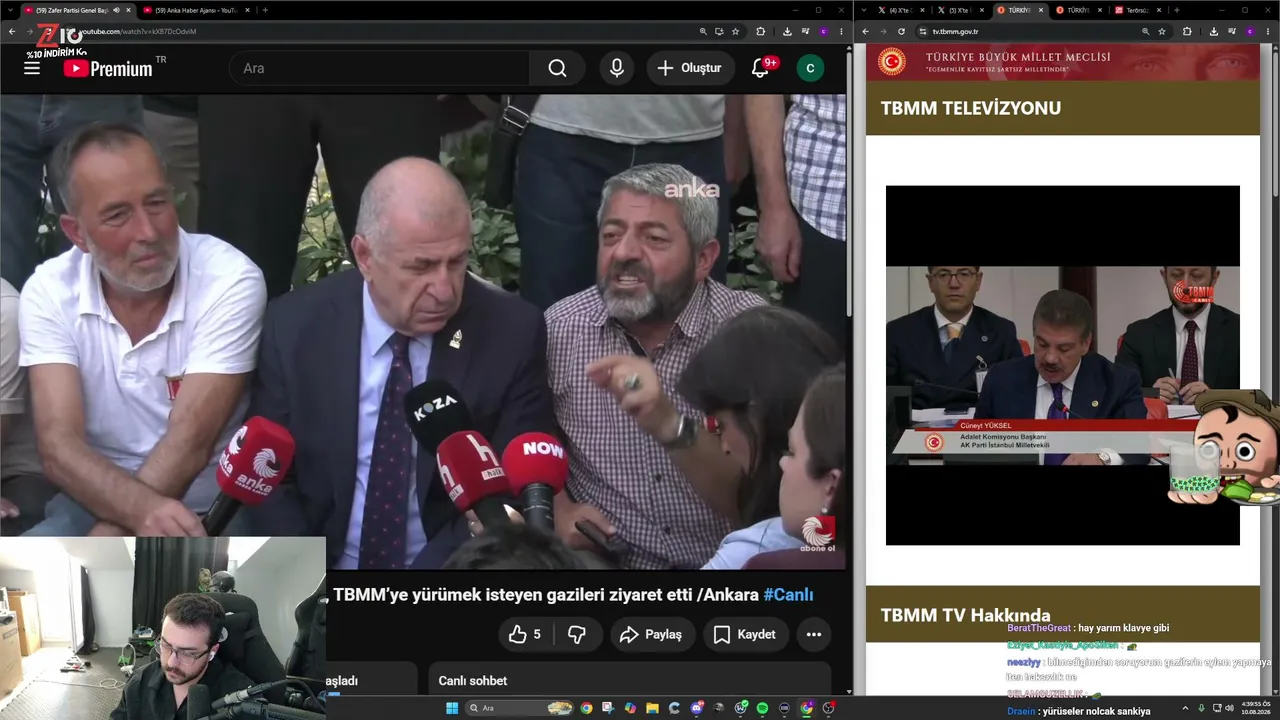Click the TBMM TV live video player
The width and height of the screenshot is (1280, 720).
point(1062,365)
